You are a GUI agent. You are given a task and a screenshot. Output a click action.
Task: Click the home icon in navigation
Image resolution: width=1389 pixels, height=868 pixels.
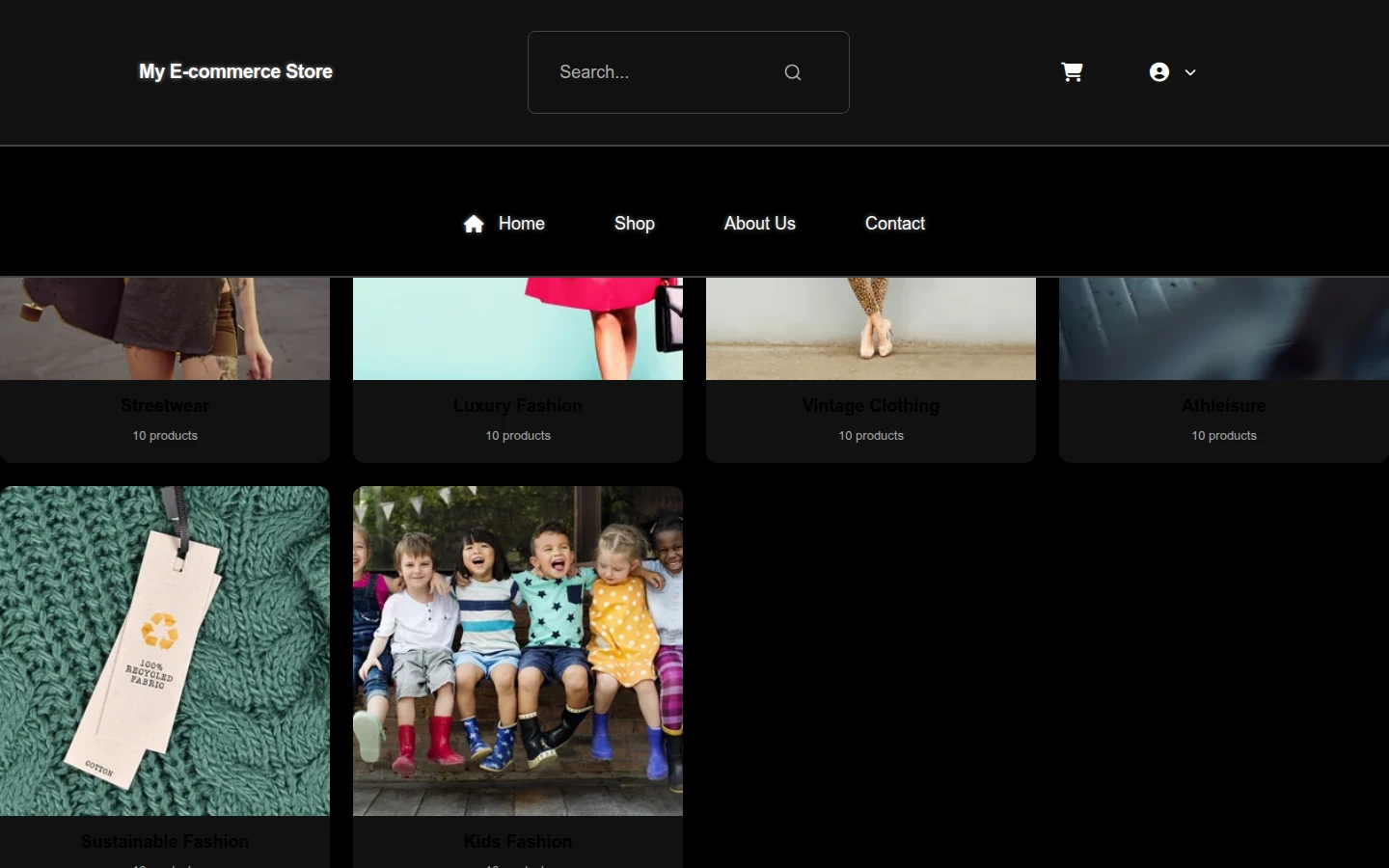click(x=474, y=224)
